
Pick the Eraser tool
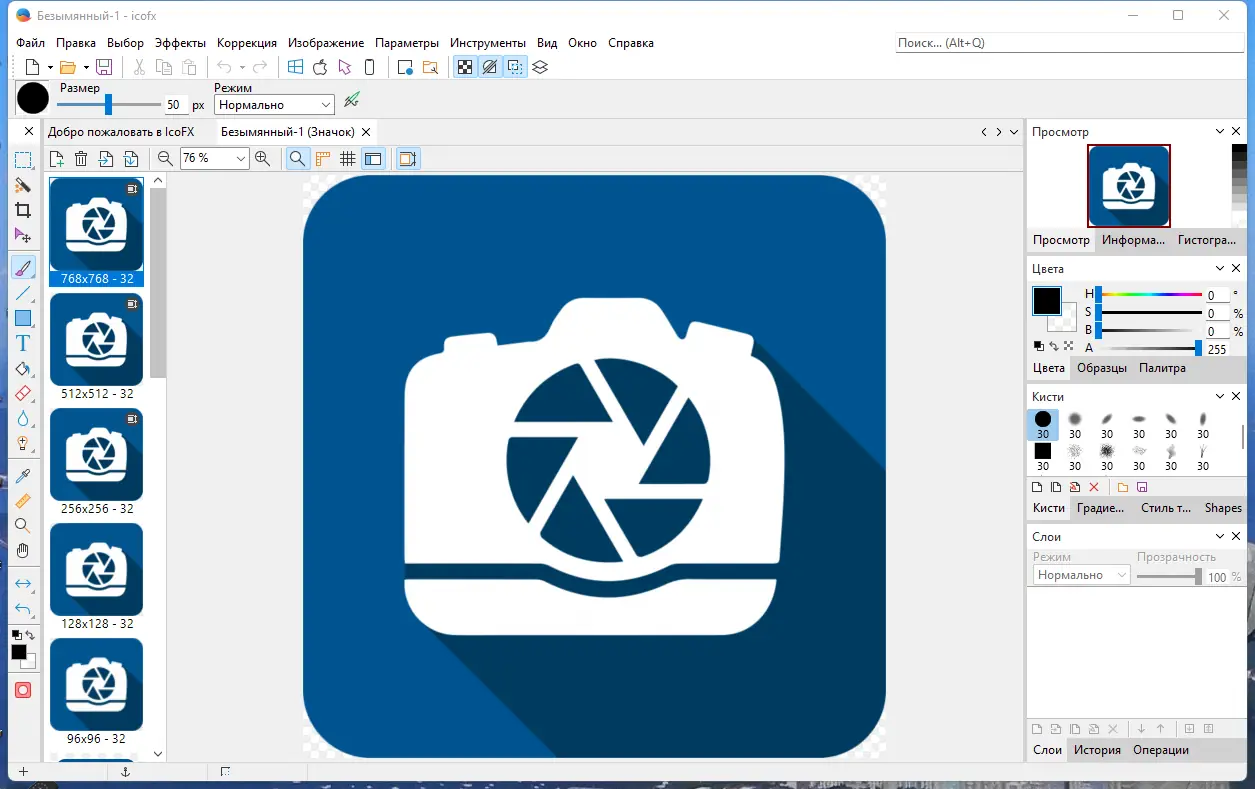23,394
